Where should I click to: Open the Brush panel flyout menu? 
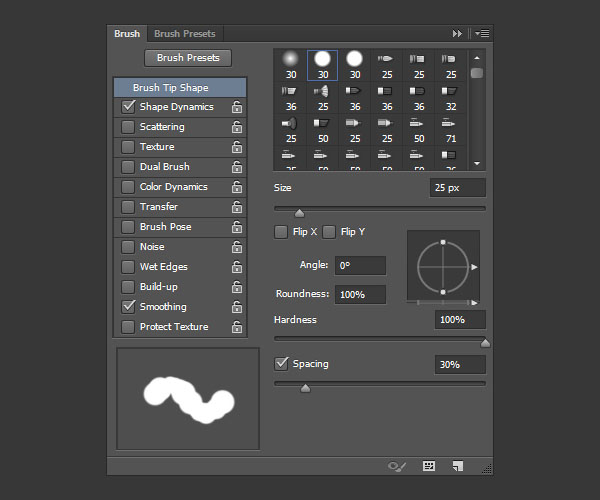(x=482, y=34)
